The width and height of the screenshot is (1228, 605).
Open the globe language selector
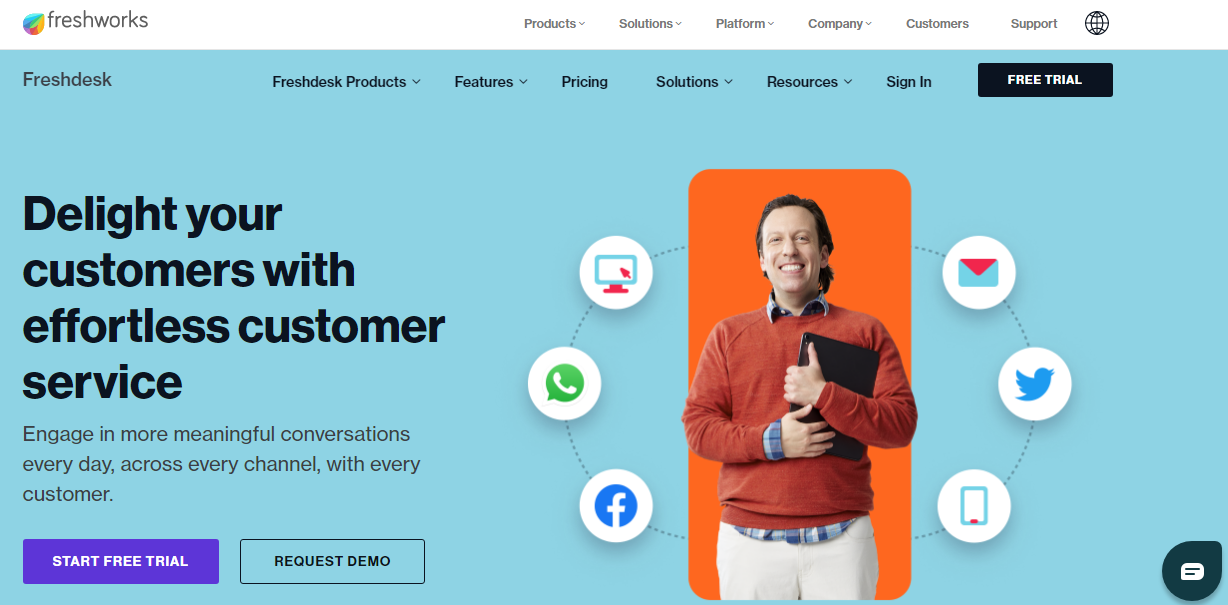tap(1097, 23)
